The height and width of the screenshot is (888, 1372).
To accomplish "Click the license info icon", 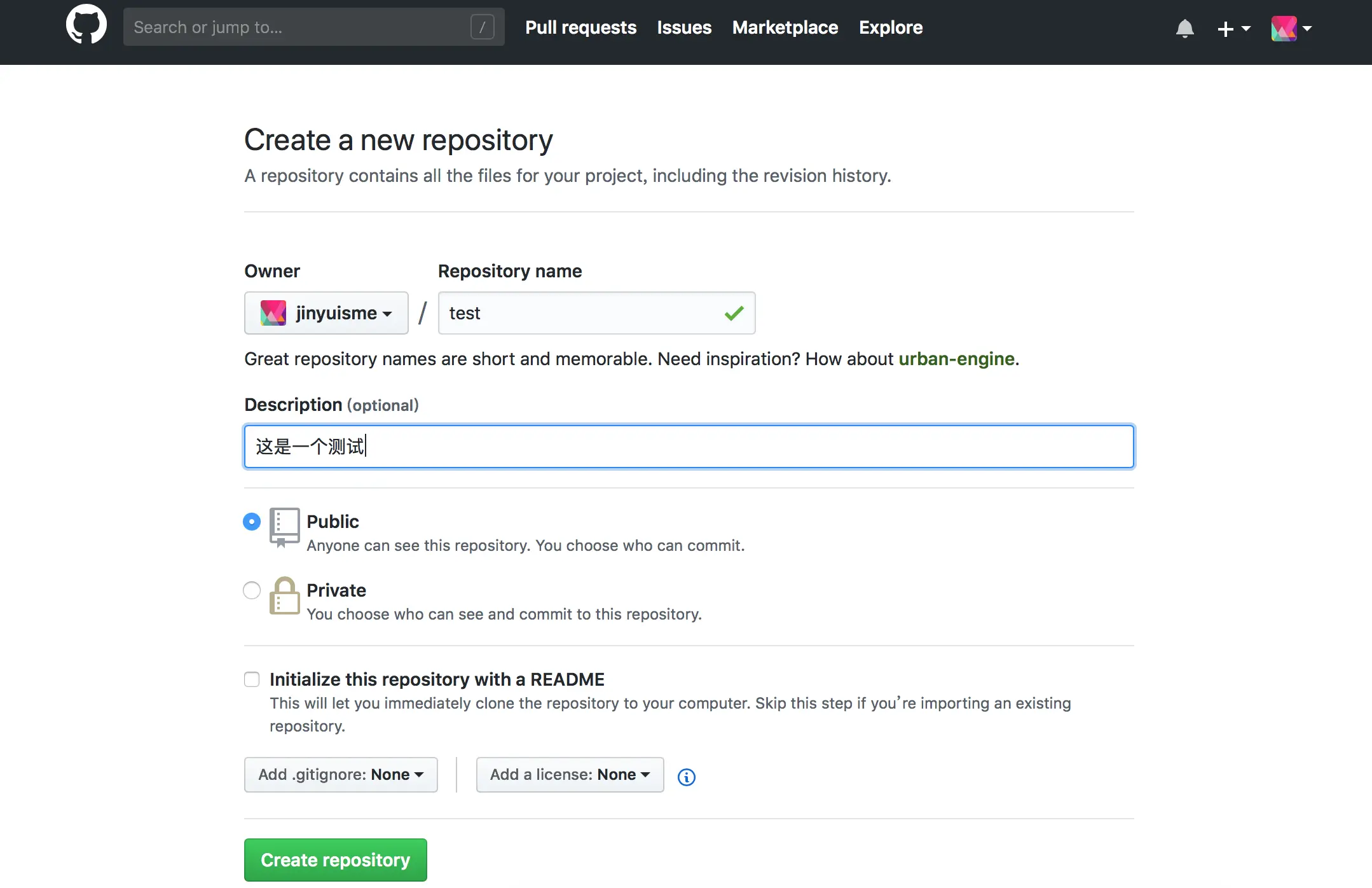I will click(x=686, y=777).
